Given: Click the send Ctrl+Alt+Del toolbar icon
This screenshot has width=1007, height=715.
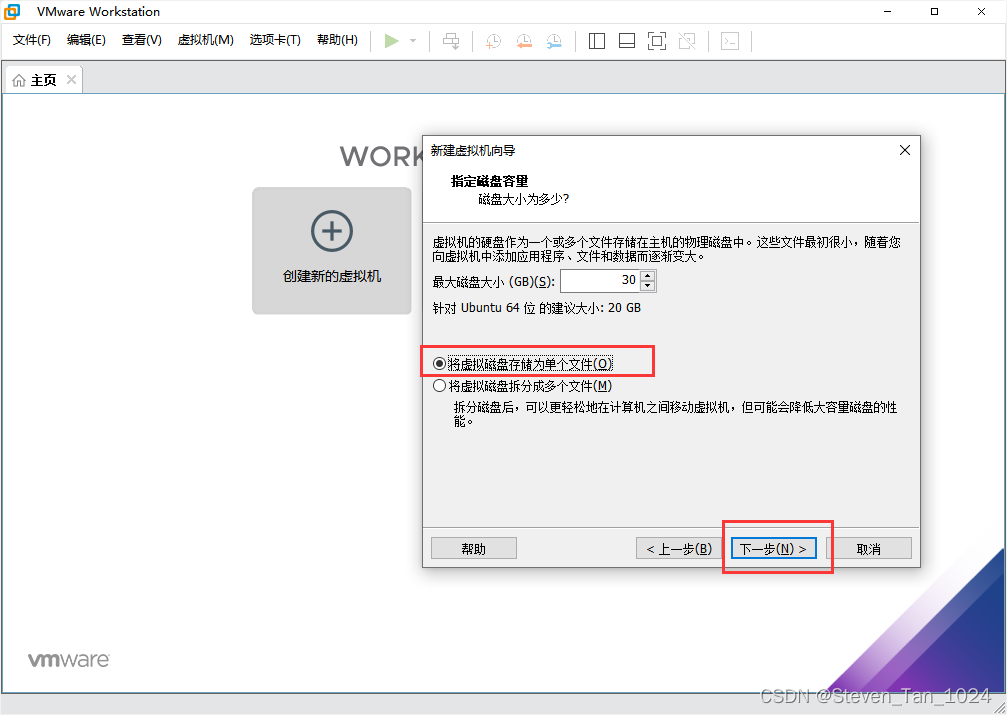Looking at the screenshot, I should click(451, 41).
